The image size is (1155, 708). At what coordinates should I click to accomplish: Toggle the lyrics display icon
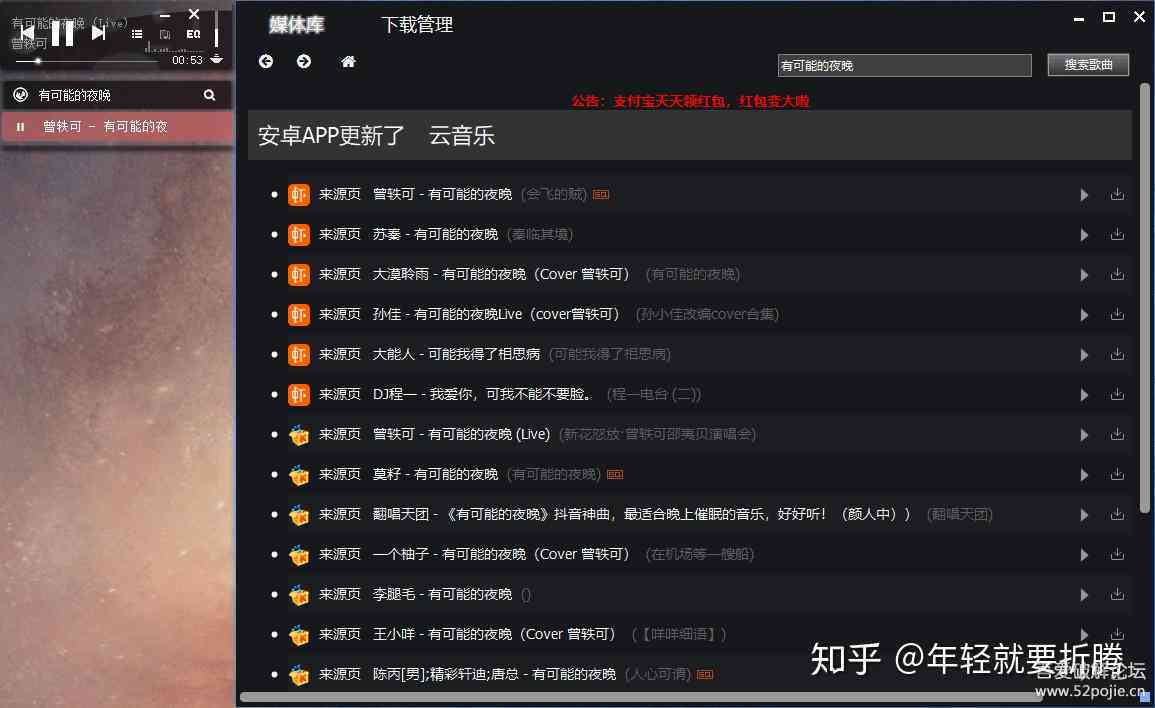point(165,34)
